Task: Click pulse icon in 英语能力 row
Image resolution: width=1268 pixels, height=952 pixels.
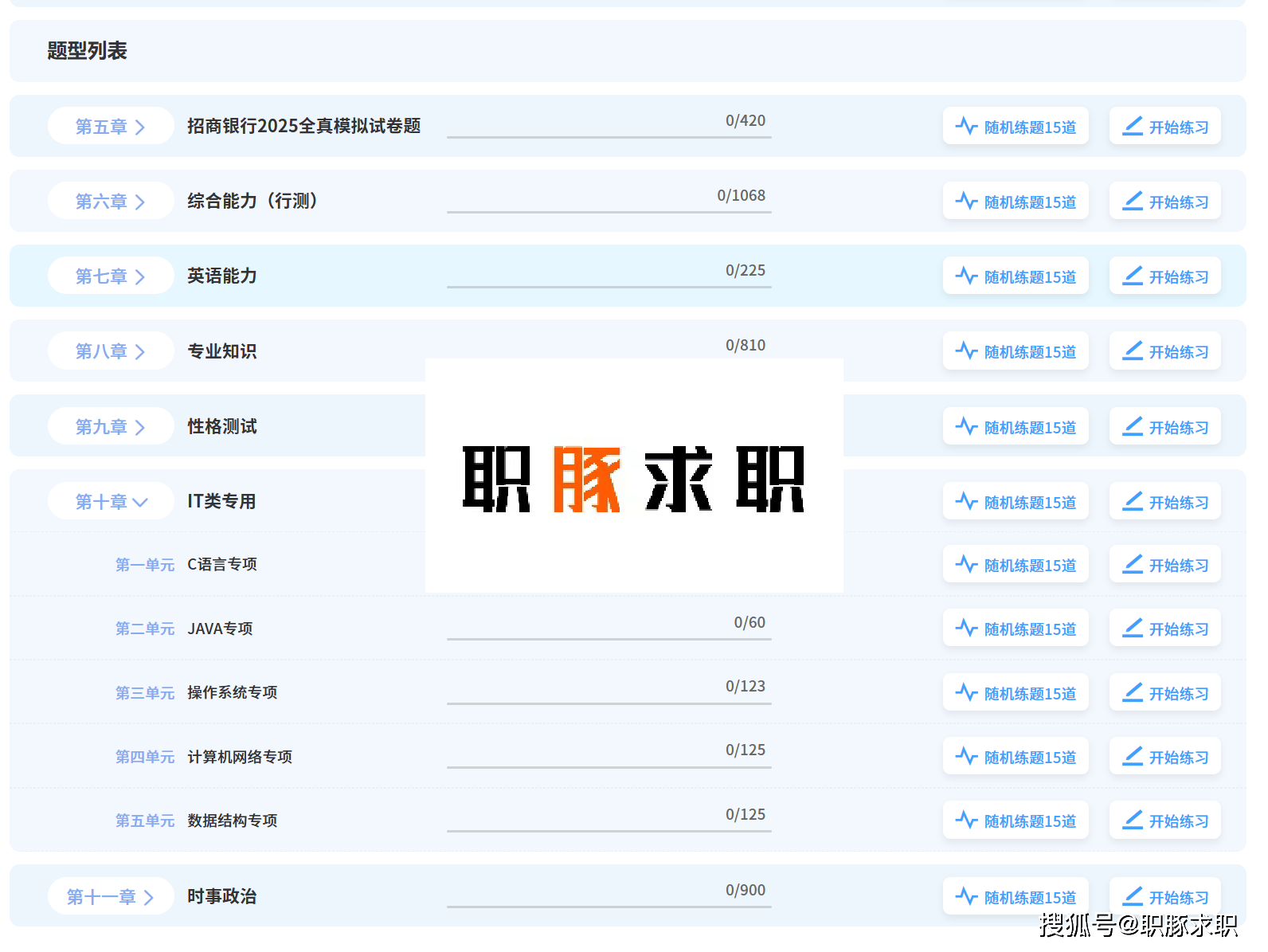Action: [x=966, y=276]
